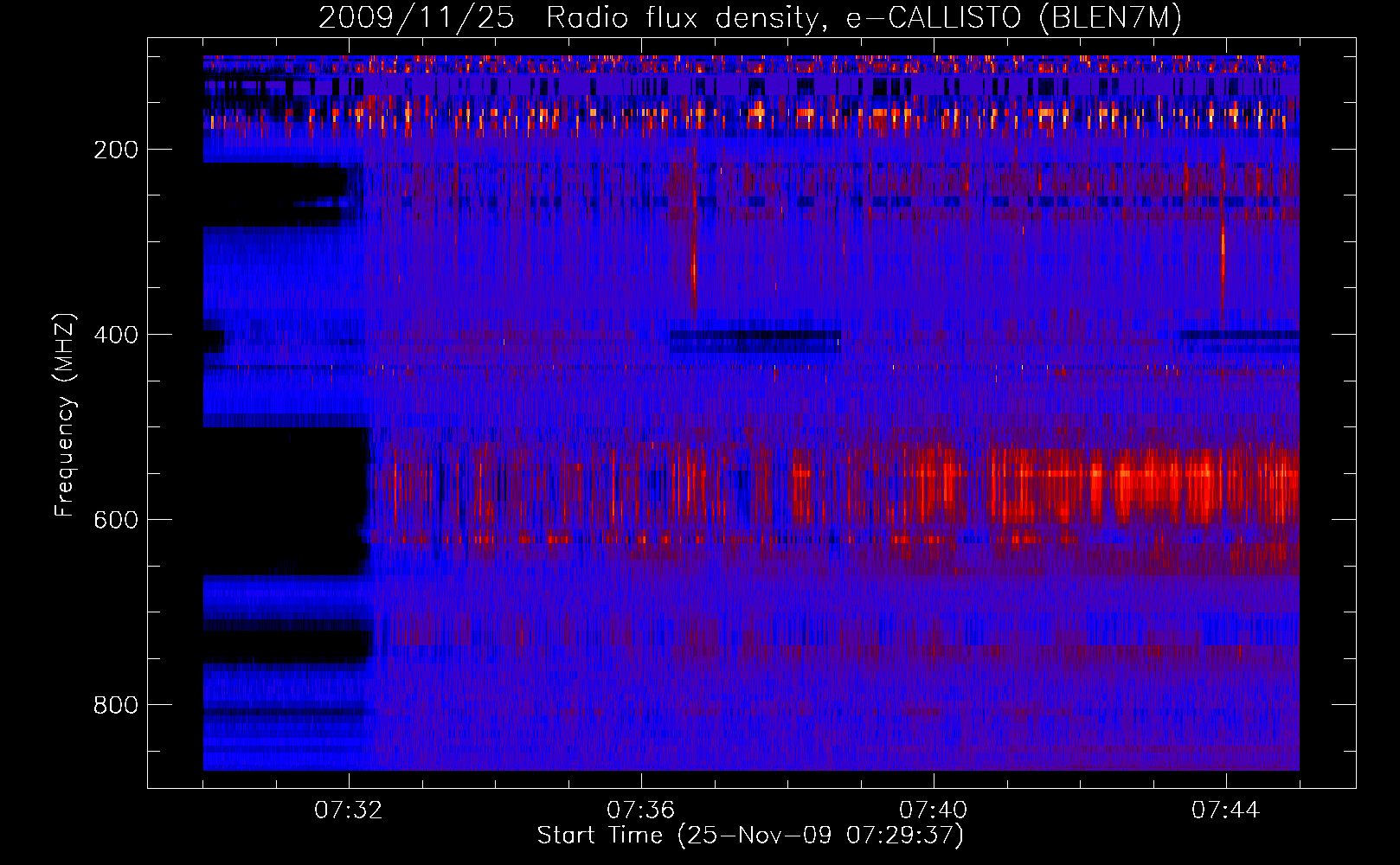Click the 200 frequency tick label
This screenshot has height=865, width=1400.
(x=116, y=150)
